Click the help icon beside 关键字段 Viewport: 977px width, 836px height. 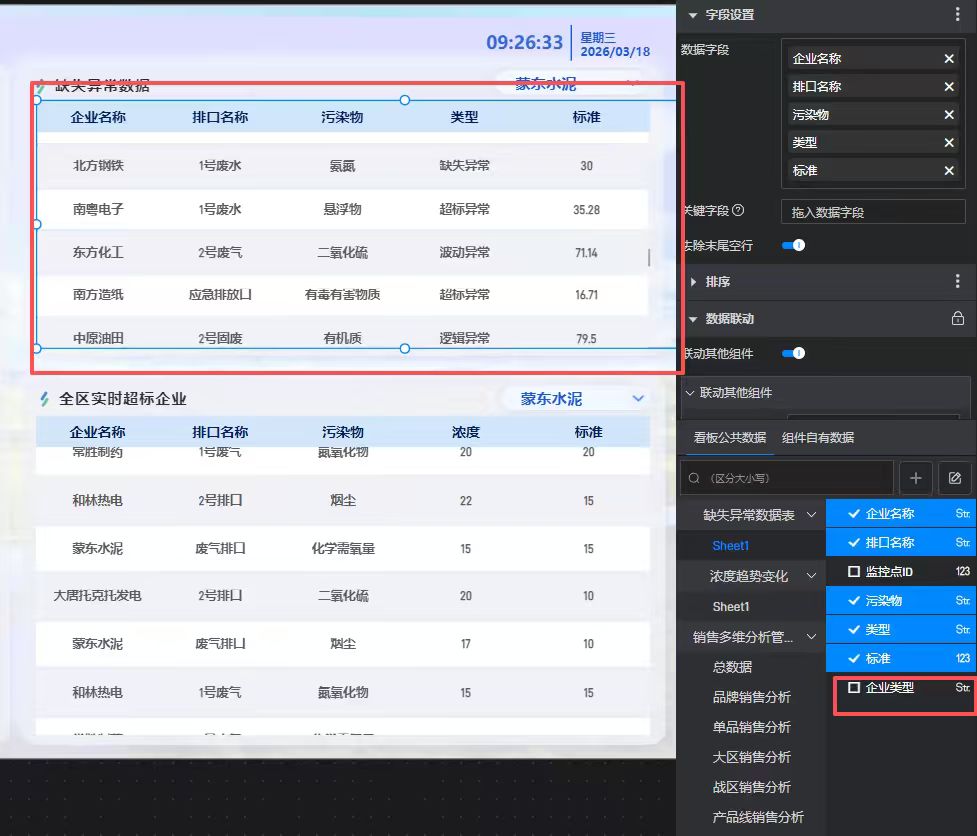738,211
